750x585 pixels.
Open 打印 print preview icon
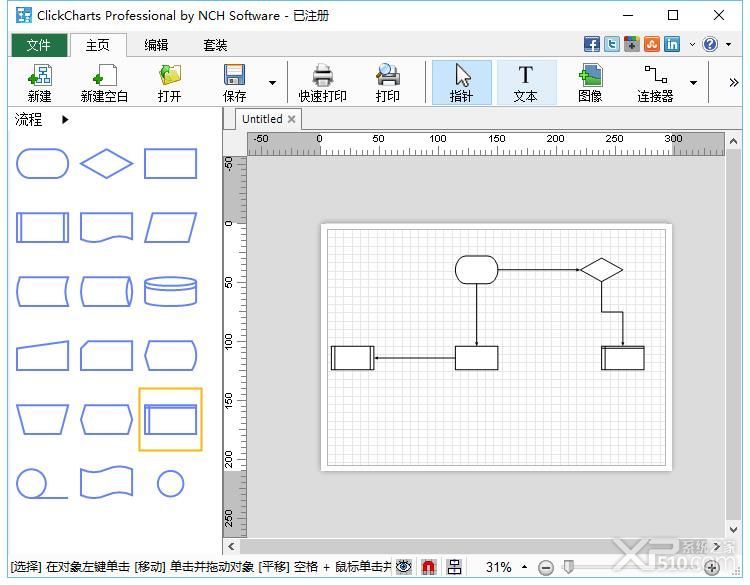point(387,83)
